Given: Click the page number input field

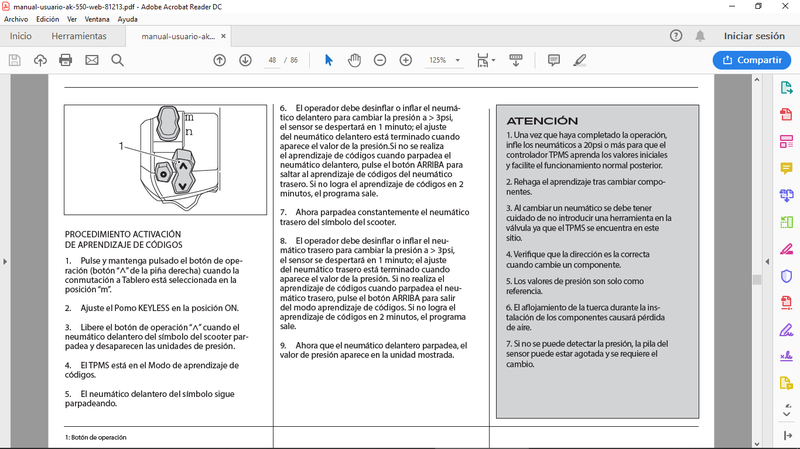Looking at the screenshot, I should (x=272, y=60).
